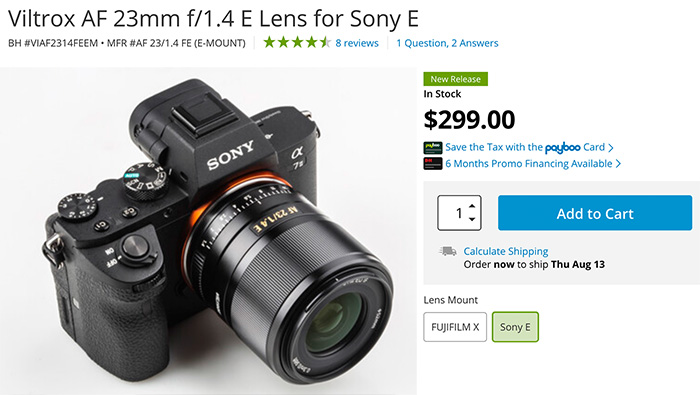
Task: Click the New Release badge
Action: [455, 79]
